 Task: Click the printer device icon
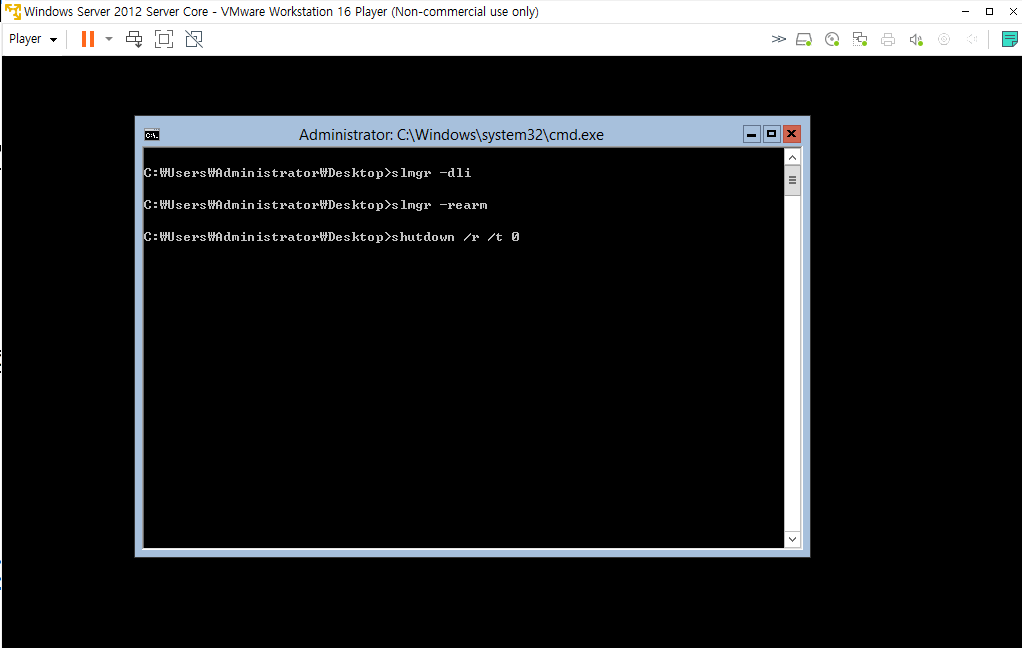(x=888, y=40)
